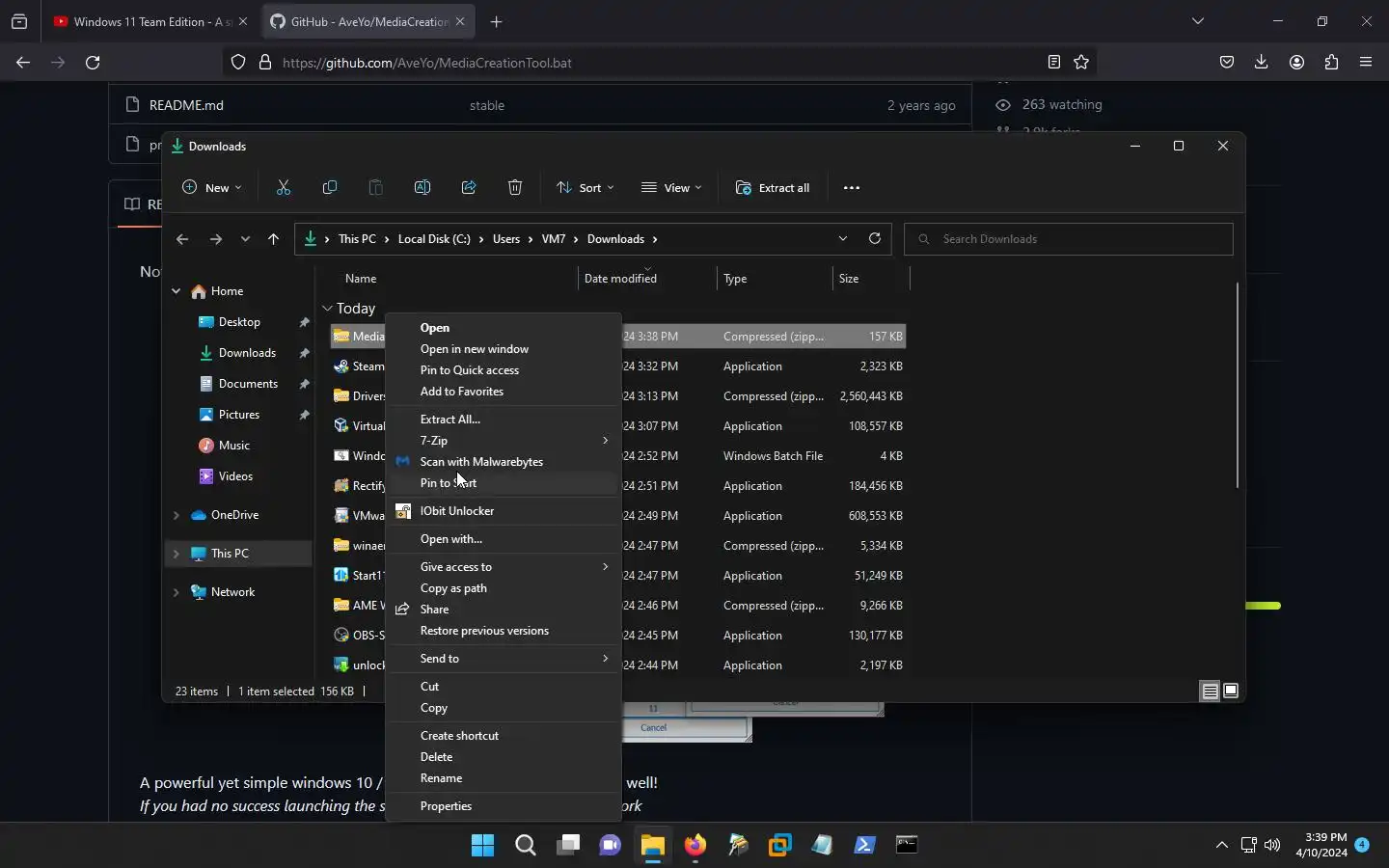Viewport: 1389px width, 868px height.
Task: Expand Send to submenu
Action: [503, 659]
